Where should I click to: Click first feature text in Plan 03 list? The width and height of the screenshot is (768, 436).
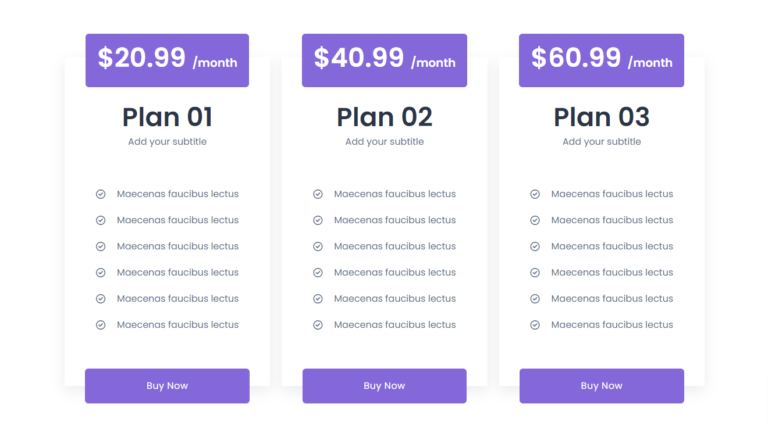612,194
